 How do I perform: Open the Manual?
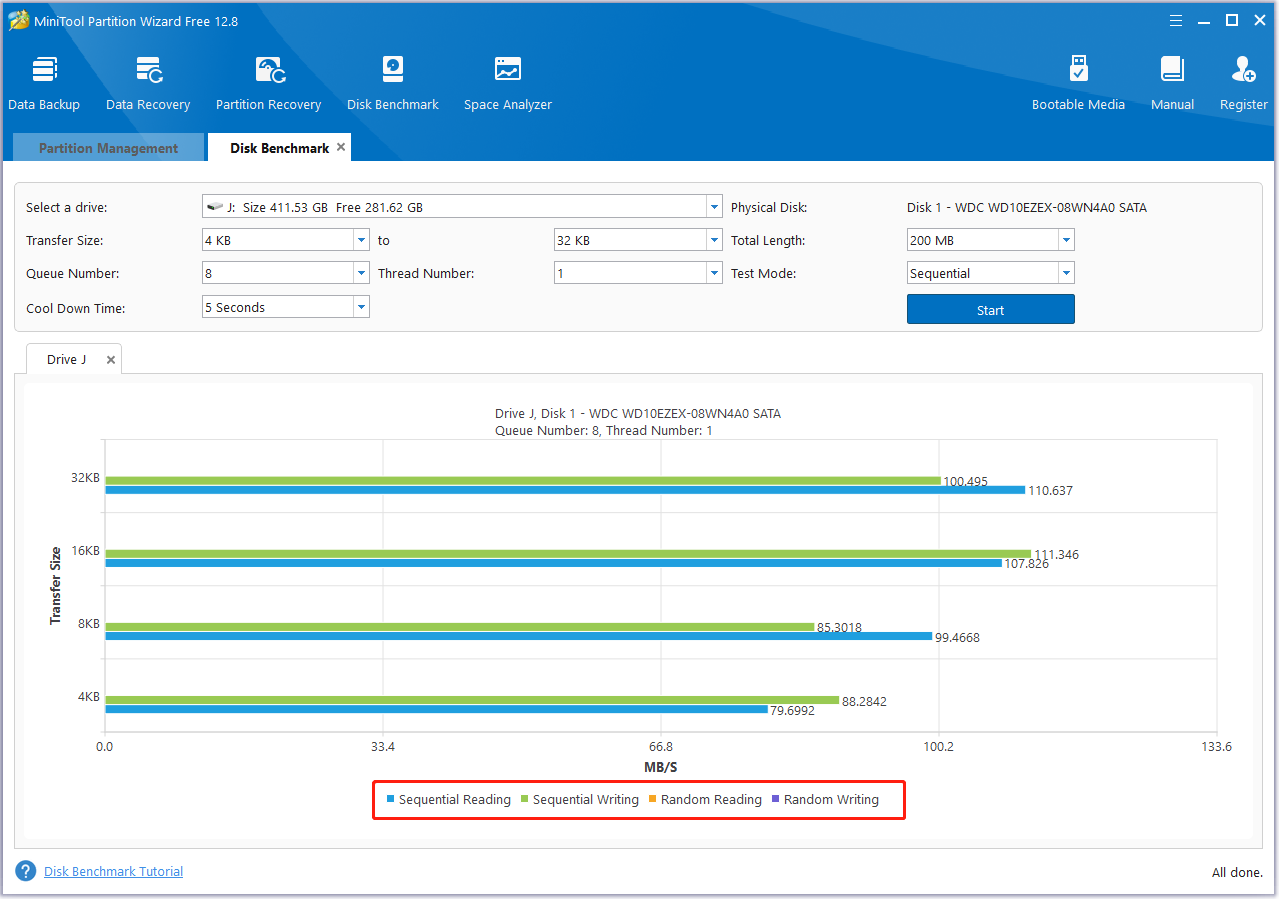1172,83
